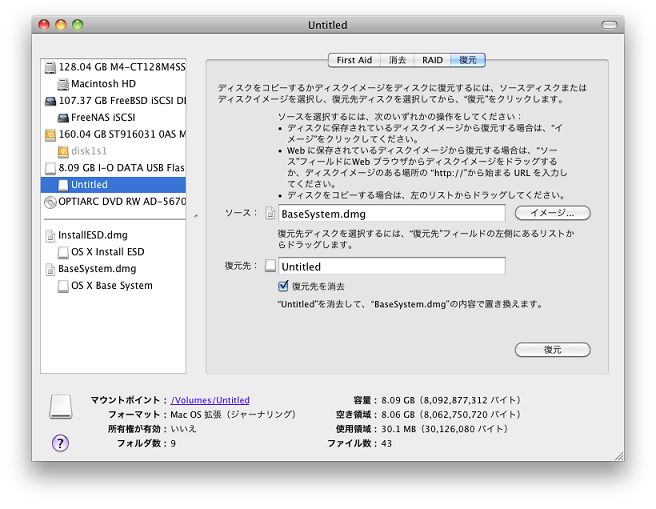Select the OPTIARC DVD RW drive icon
Image resolution: width=656 pixels, height=509 pixels.
50,202
